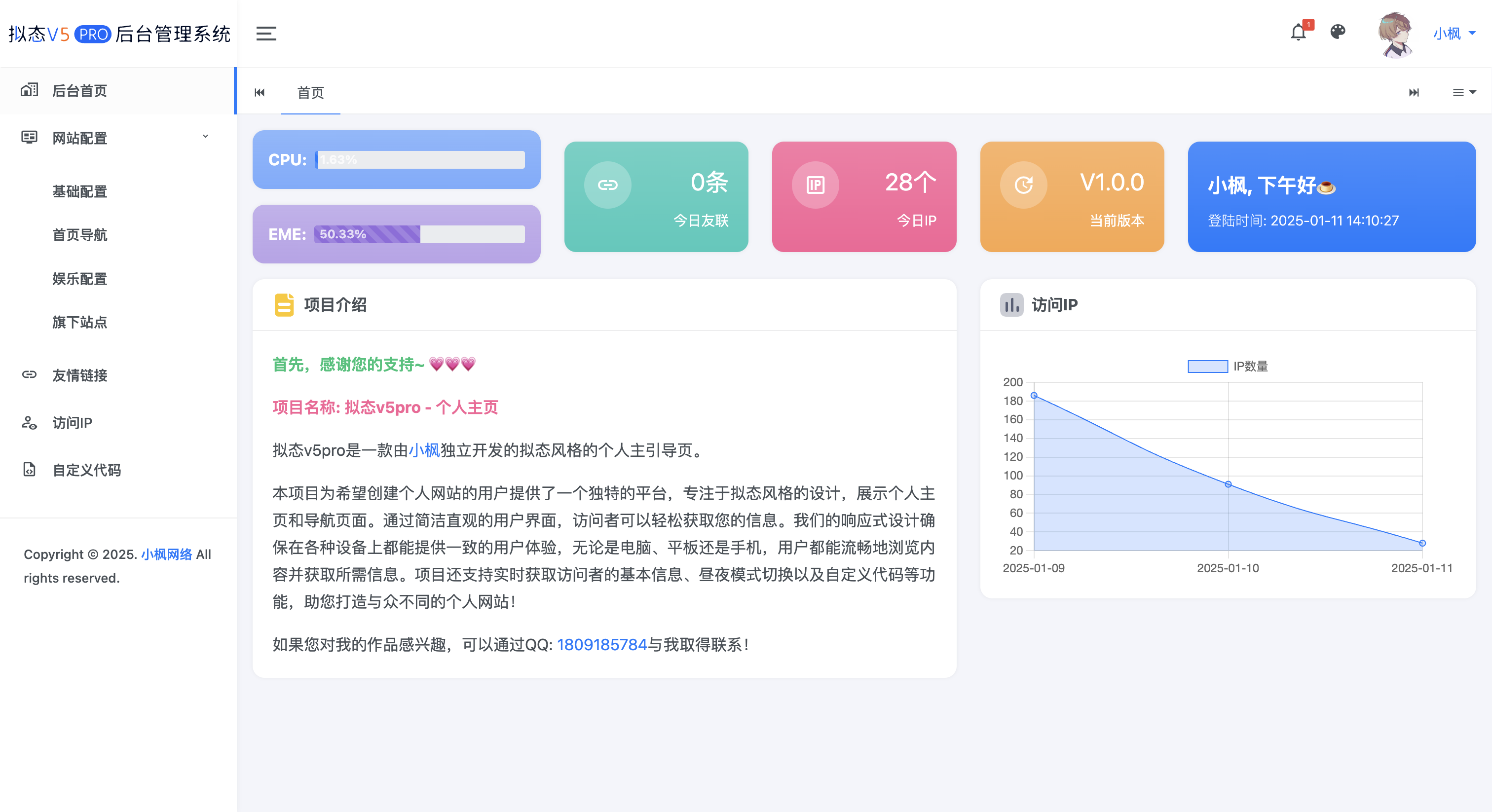
Task: Open 基础配置 in the sidebar
Action: coord(80,192)
